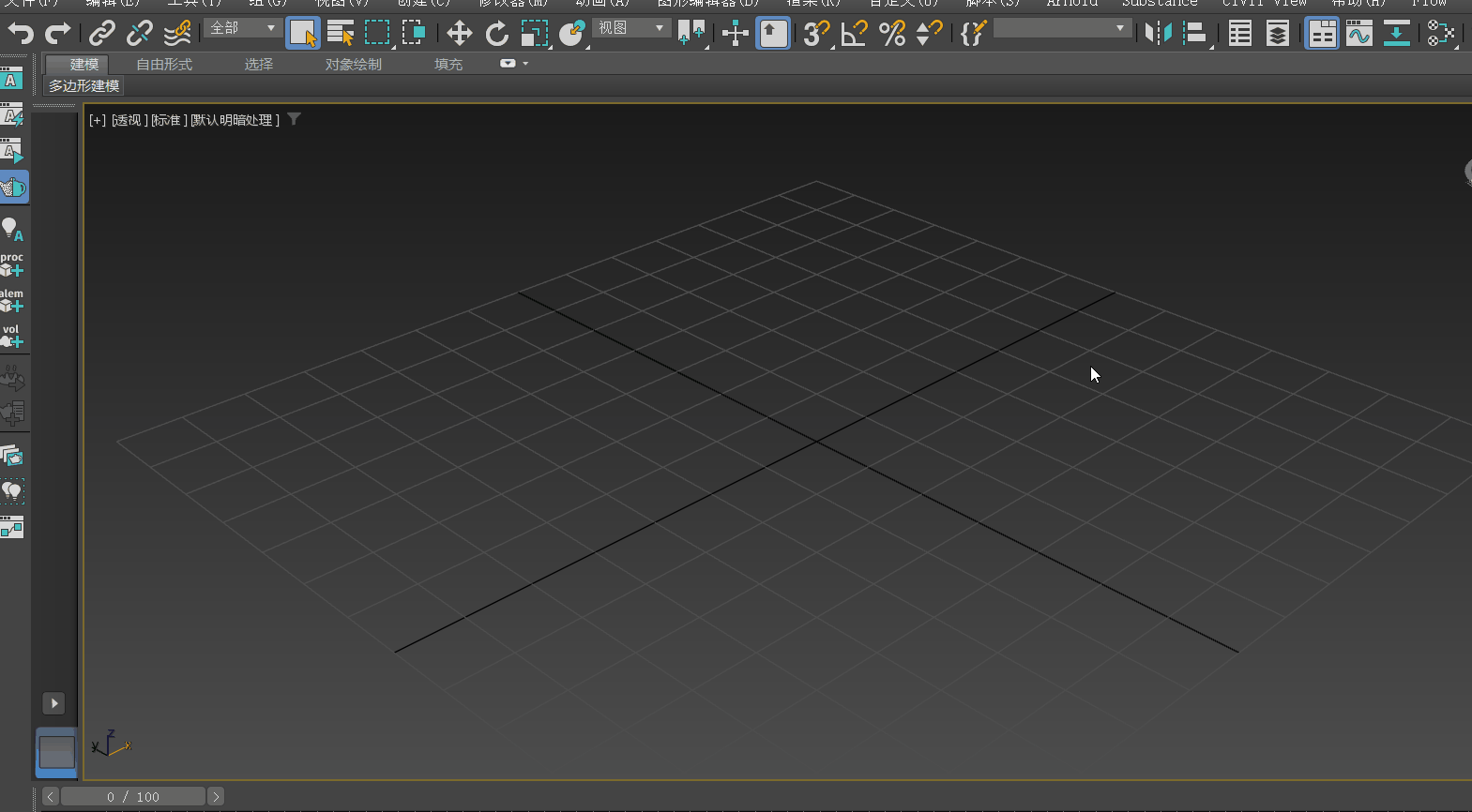Click the viewport layout thumbnail

tap(56, 752)
